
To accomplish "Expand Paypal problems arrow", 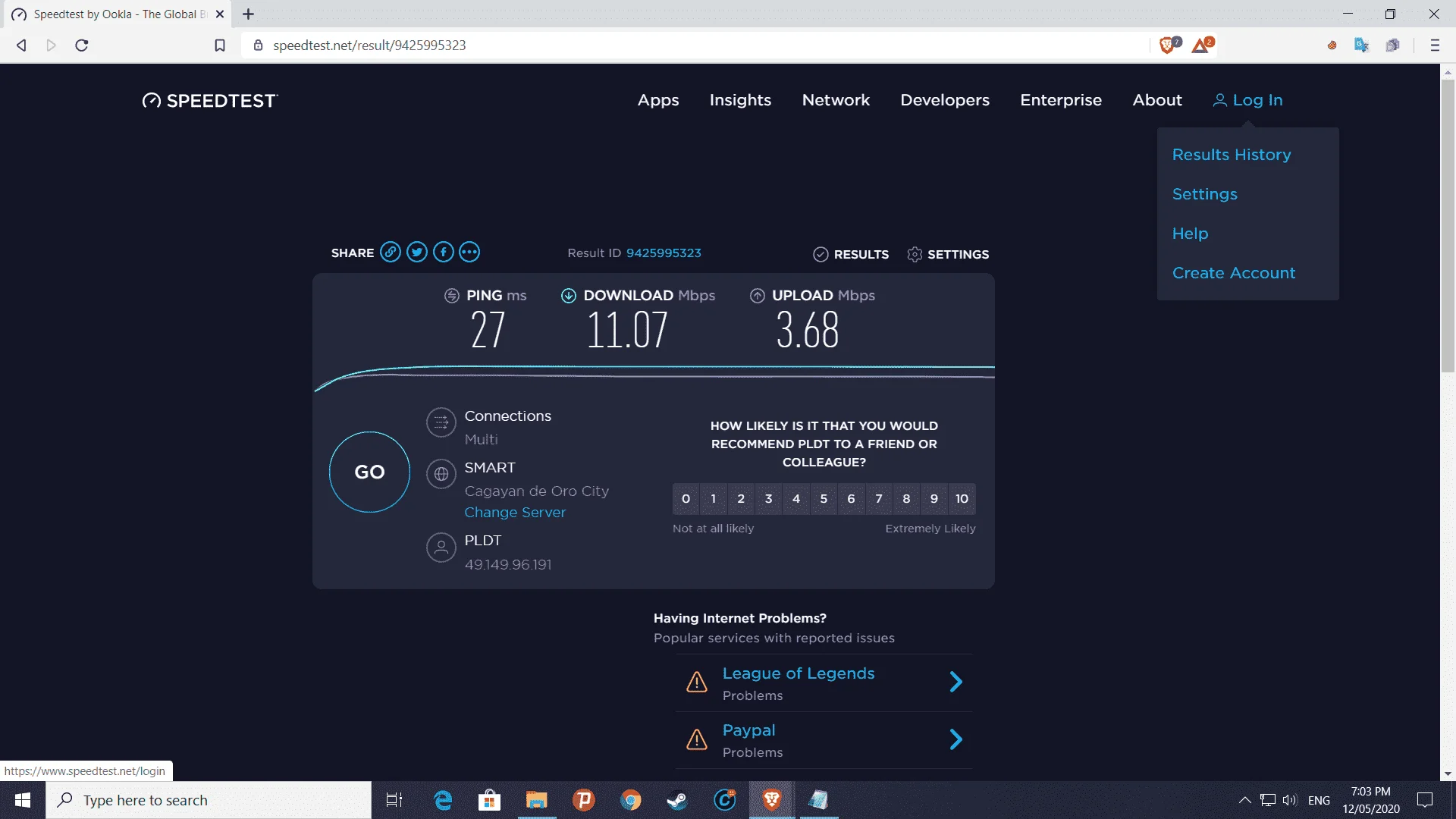I will (956, 739).
